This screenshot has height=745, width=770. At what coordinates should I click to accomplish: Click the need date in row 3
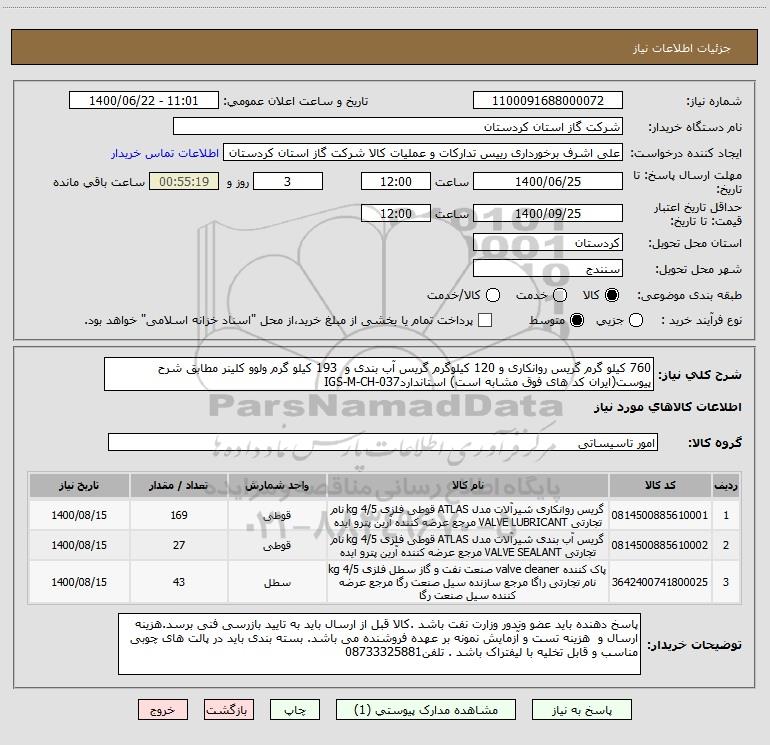[x=79, y=582]
